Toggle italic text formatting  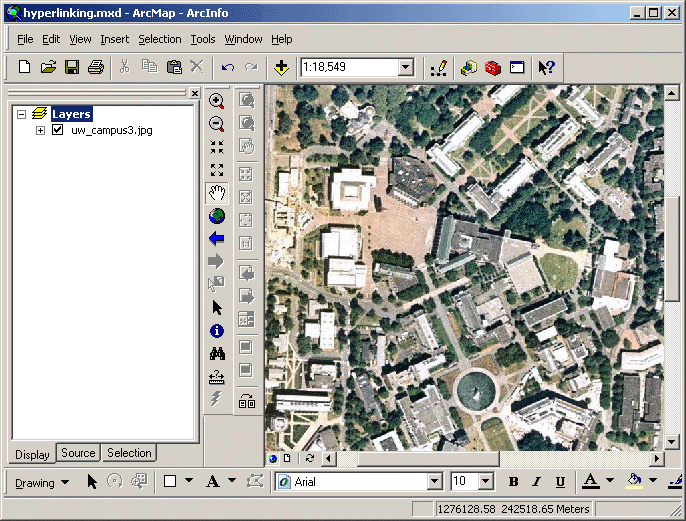pos(537,482)
